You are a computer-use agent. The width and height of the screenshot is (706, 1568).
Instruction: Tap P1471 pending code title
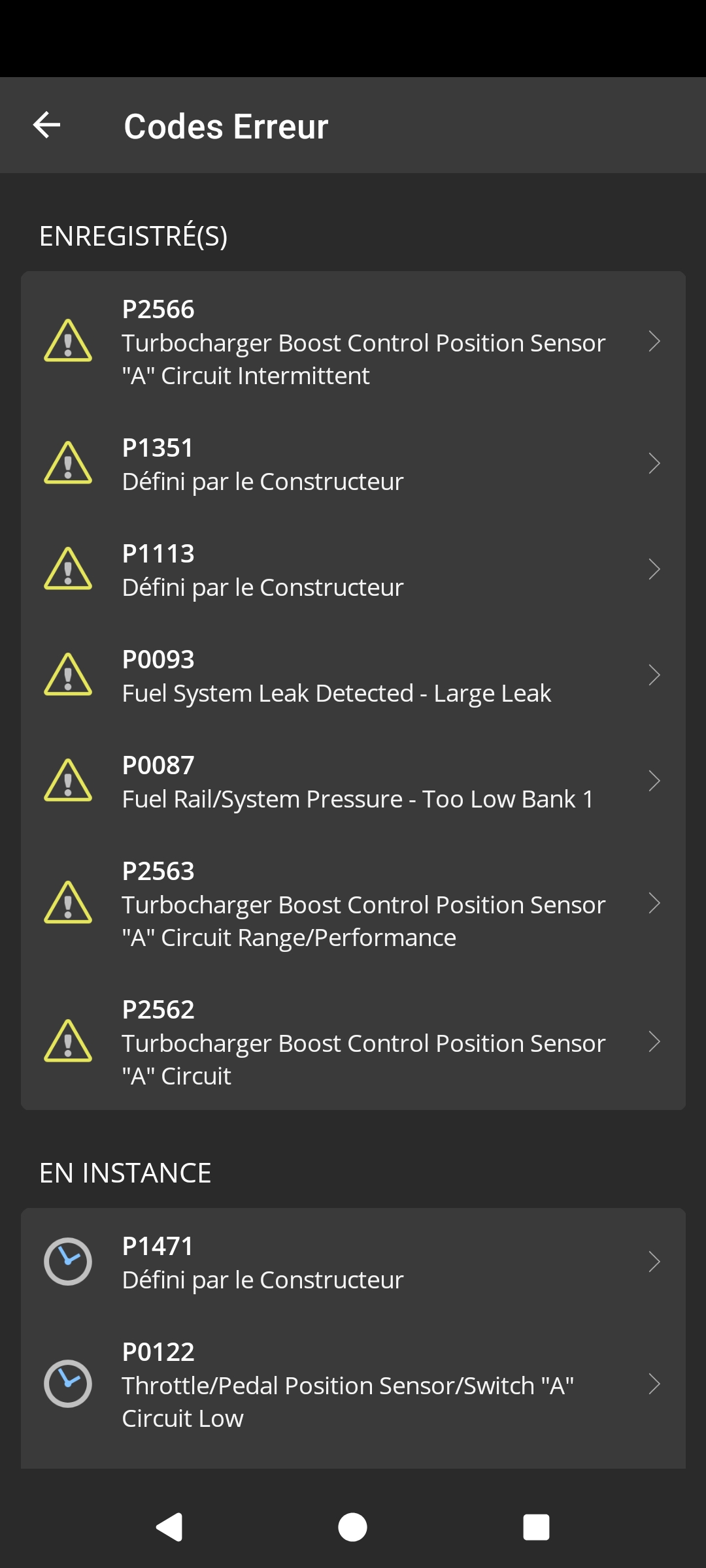click(x=158, y=1246)
